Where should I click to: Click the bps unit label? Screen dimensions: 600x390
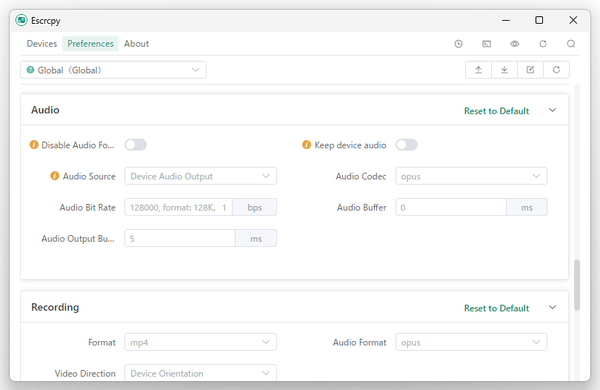point(254,207)
